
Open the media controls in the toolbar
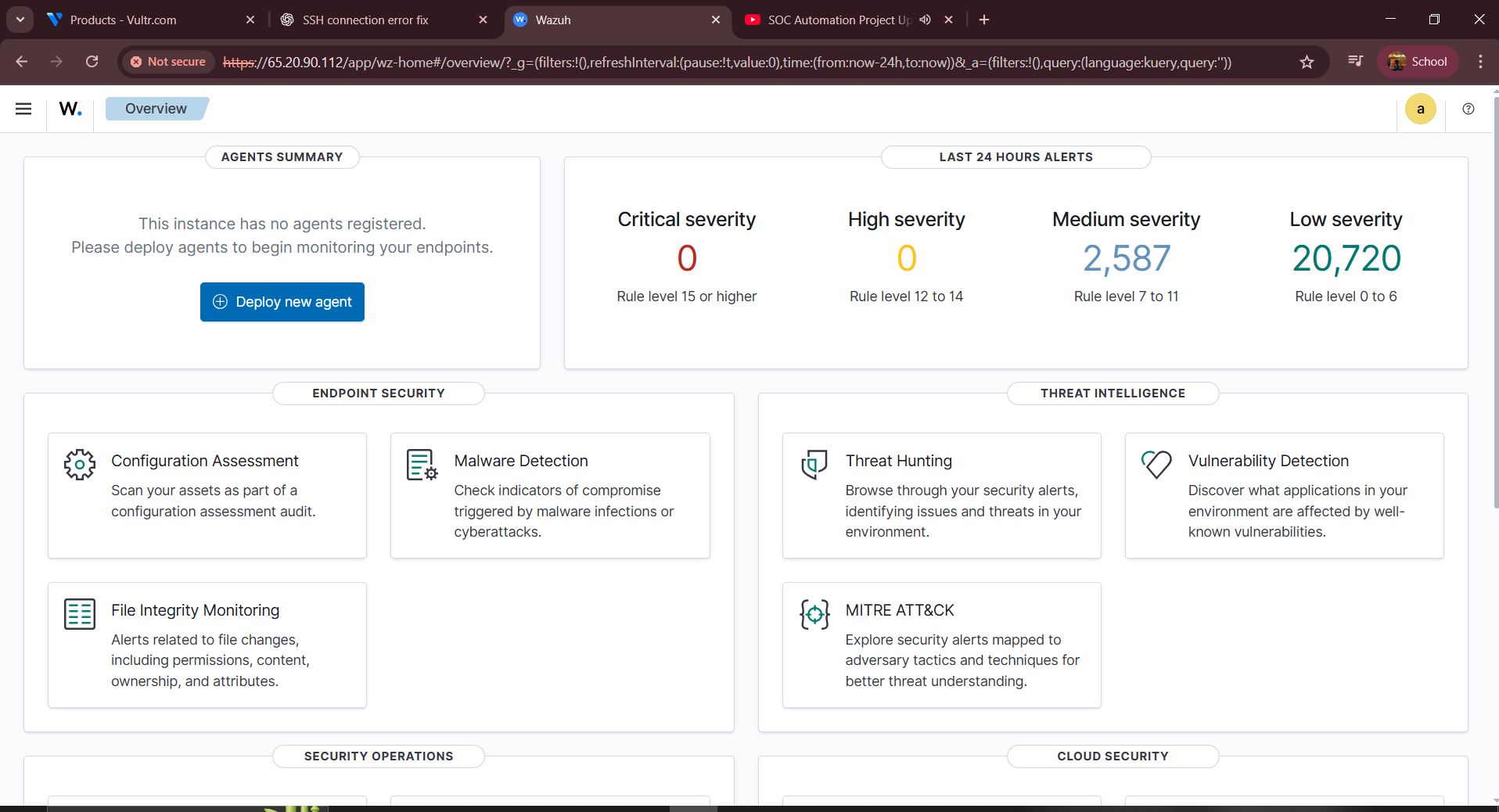click(x=1355, y=62)
